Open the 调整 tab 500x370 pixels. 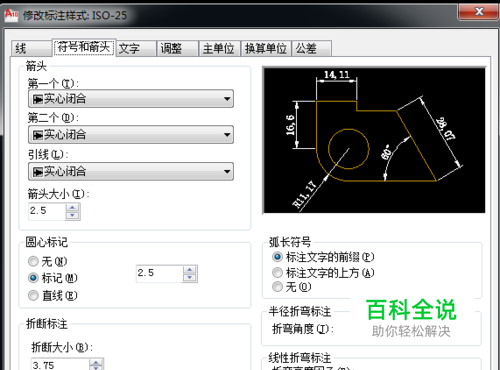point(177,49)
